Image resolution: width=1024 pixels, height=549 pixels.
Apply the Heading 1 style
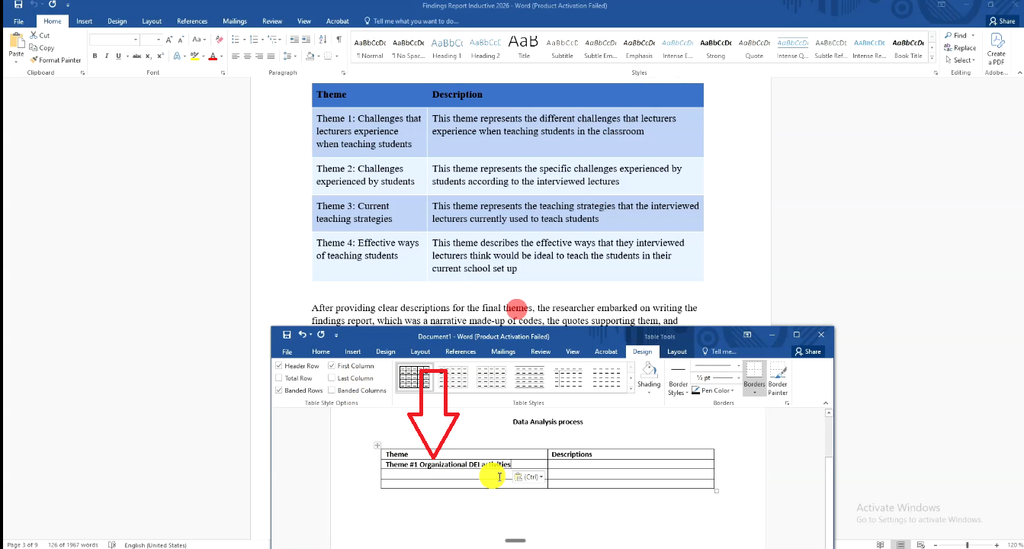(x=447, y=48)
